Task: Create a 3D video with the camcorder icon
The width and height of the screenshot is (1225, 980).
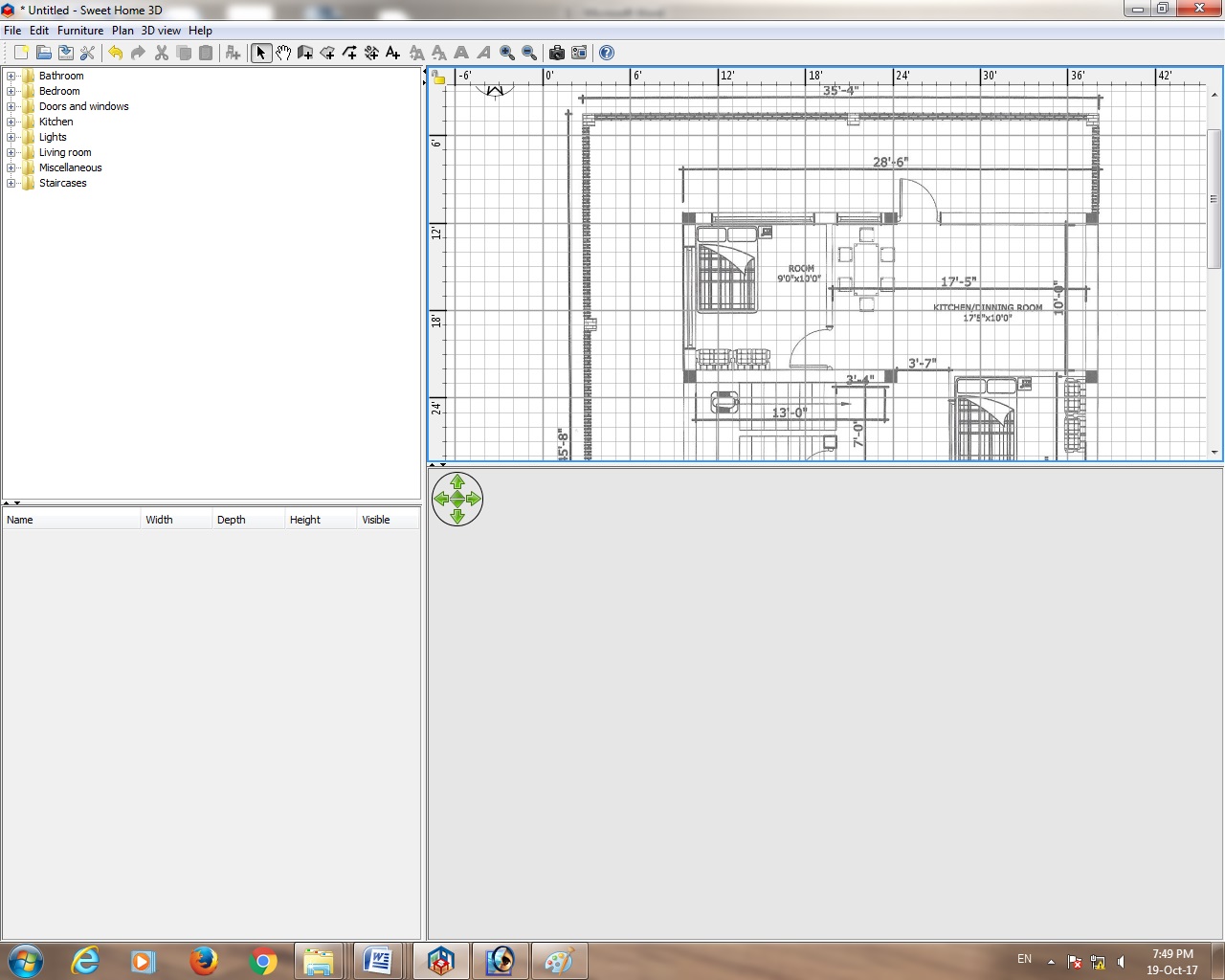Action: [579, 53]
